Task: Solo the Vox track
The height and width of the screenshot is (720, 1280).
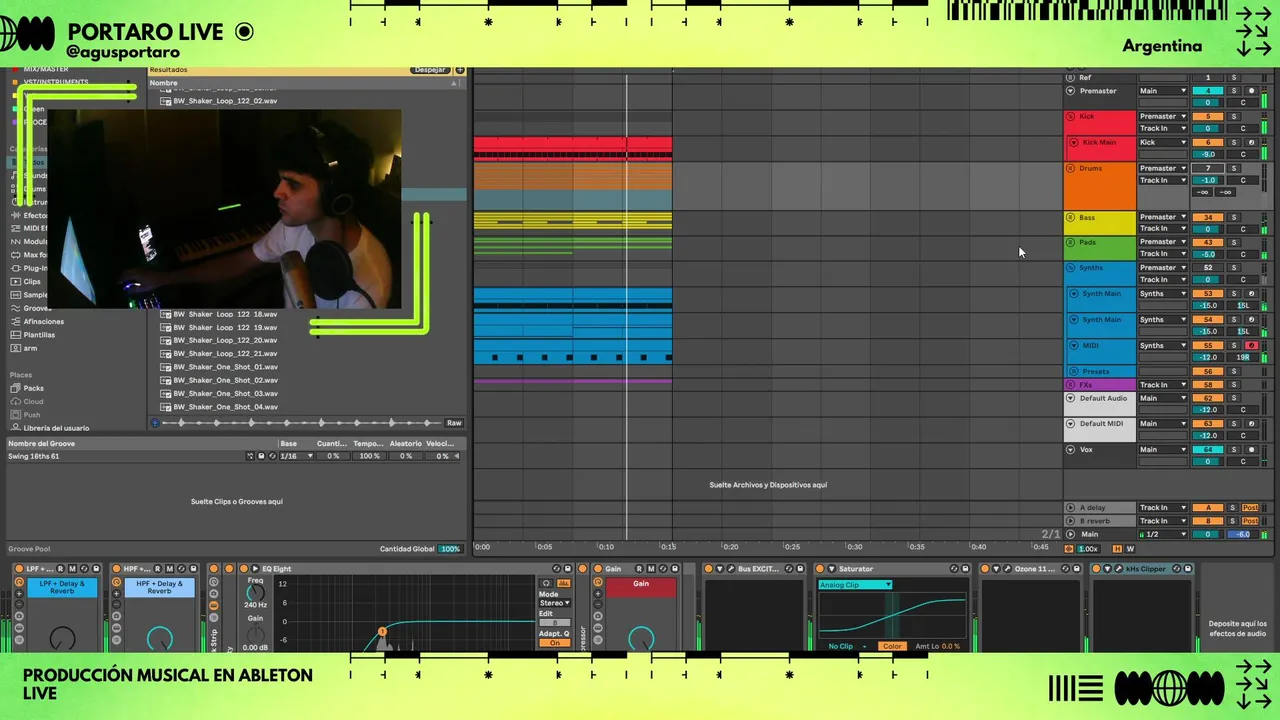Action: [x=1233, y=450]
